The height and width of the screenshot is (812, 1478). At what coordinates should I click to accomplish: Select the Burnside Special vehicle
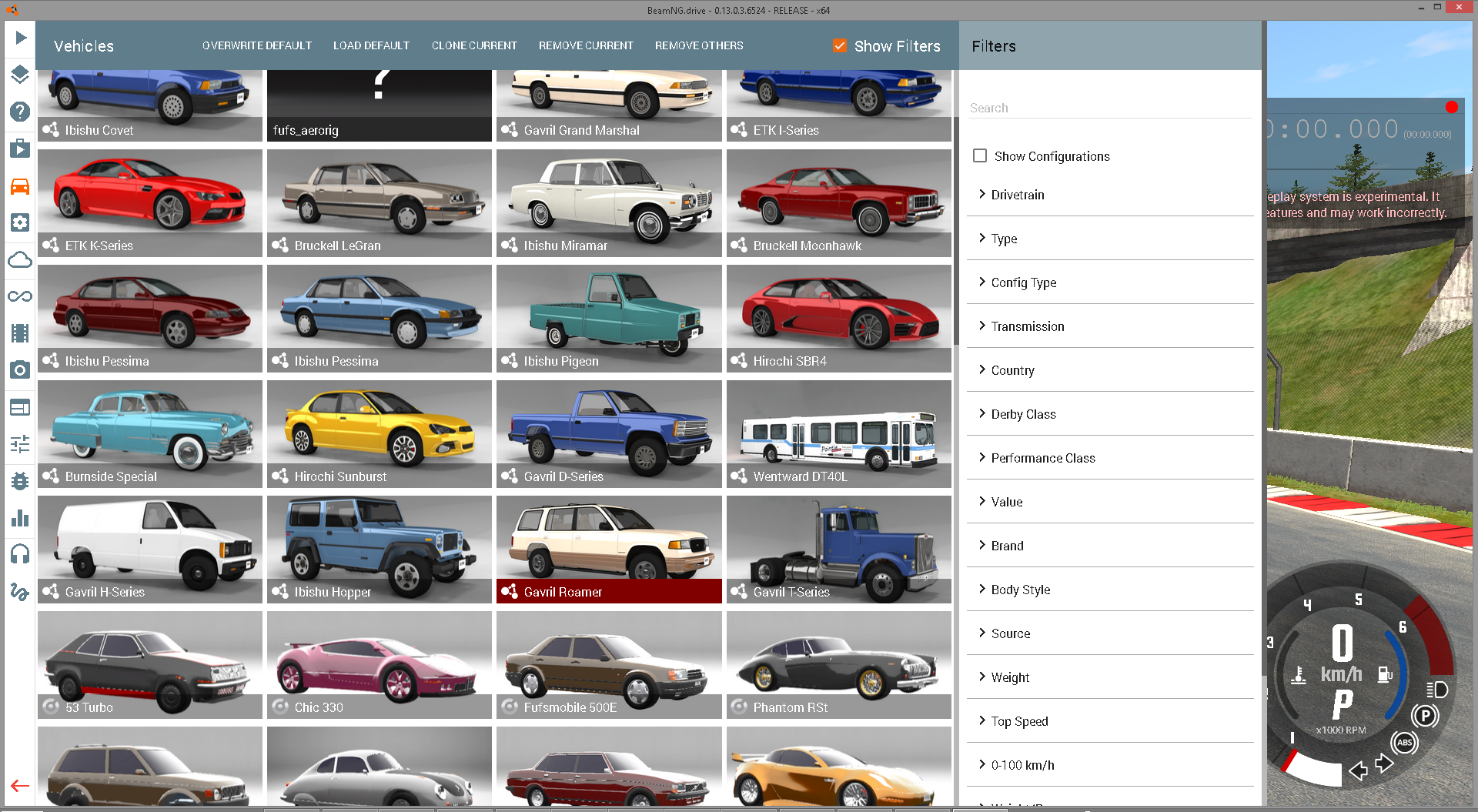150,434
